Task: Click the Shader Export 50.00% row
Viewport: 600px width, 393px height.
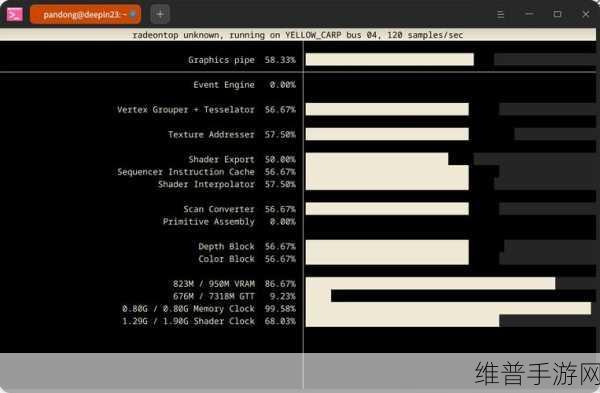Action: 242,160
